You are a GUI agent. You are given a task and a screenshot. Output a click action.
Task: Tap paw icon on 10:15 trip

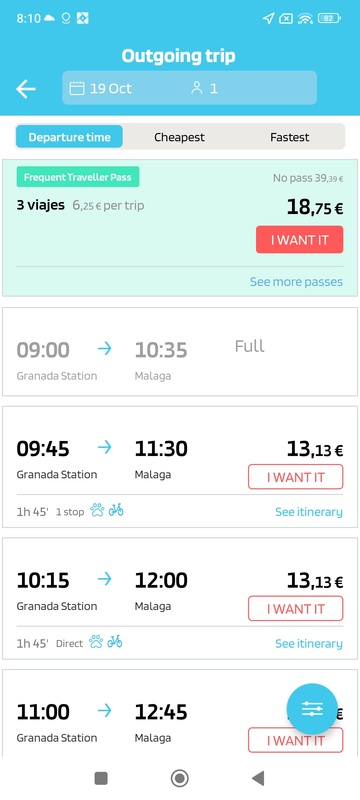[96, 642]
